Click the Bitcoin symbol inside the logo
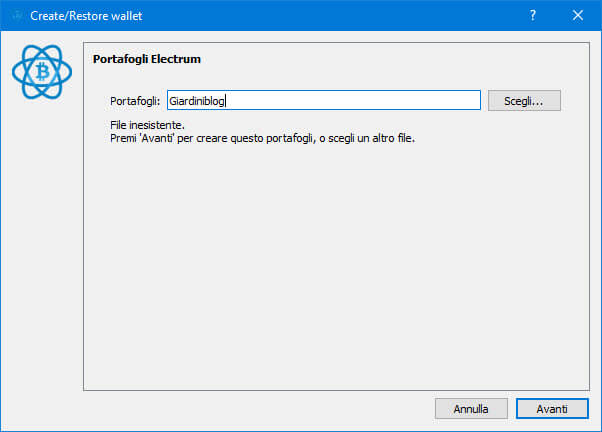The image size is (602, 432). pyautogui.click(x=42, y=72)
